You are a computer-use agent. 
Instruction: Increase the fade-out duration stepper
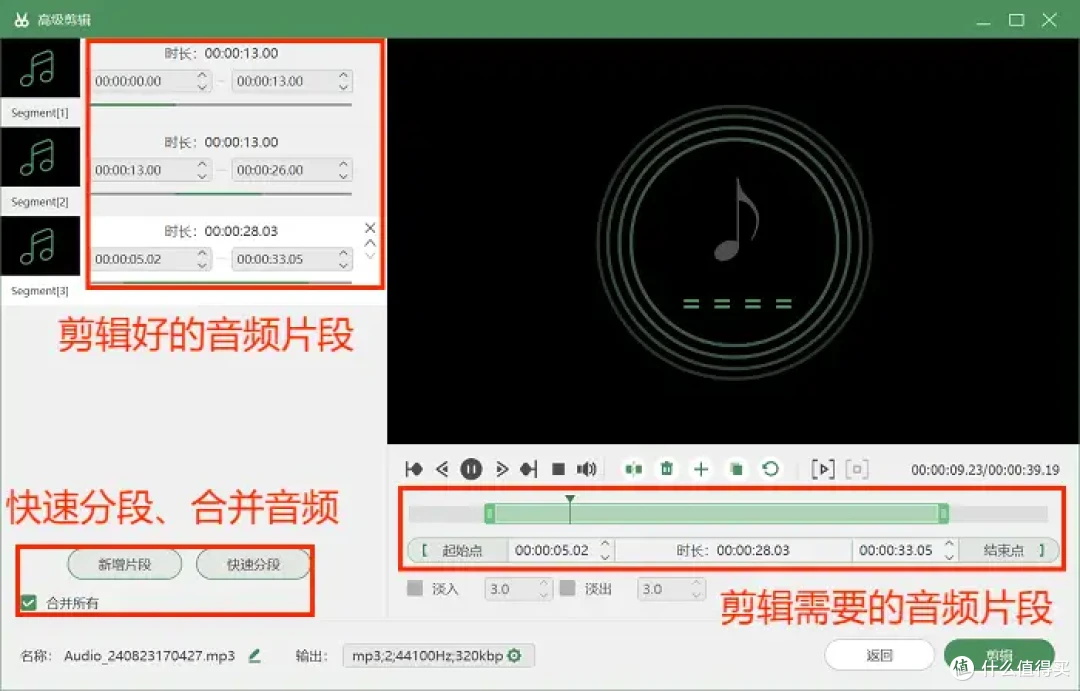coord(696,583)
